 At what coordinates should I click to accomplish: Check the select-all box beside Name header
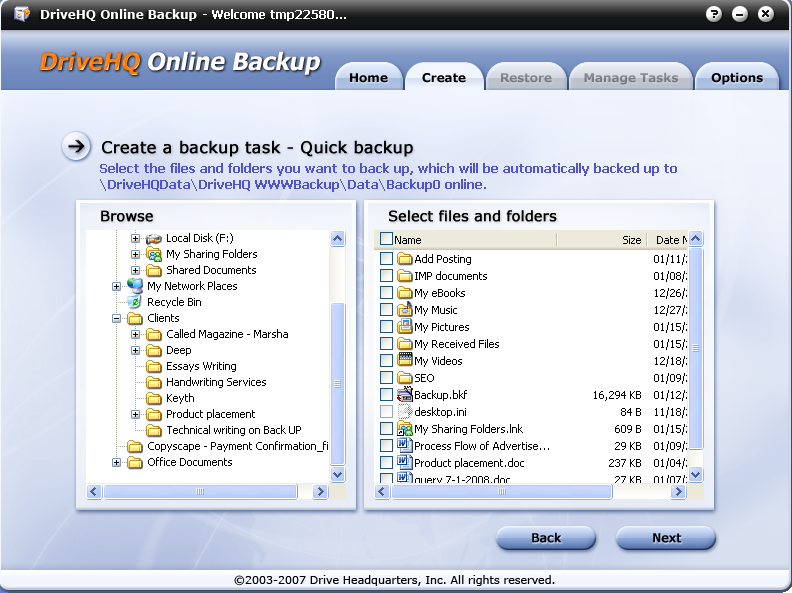386,239
